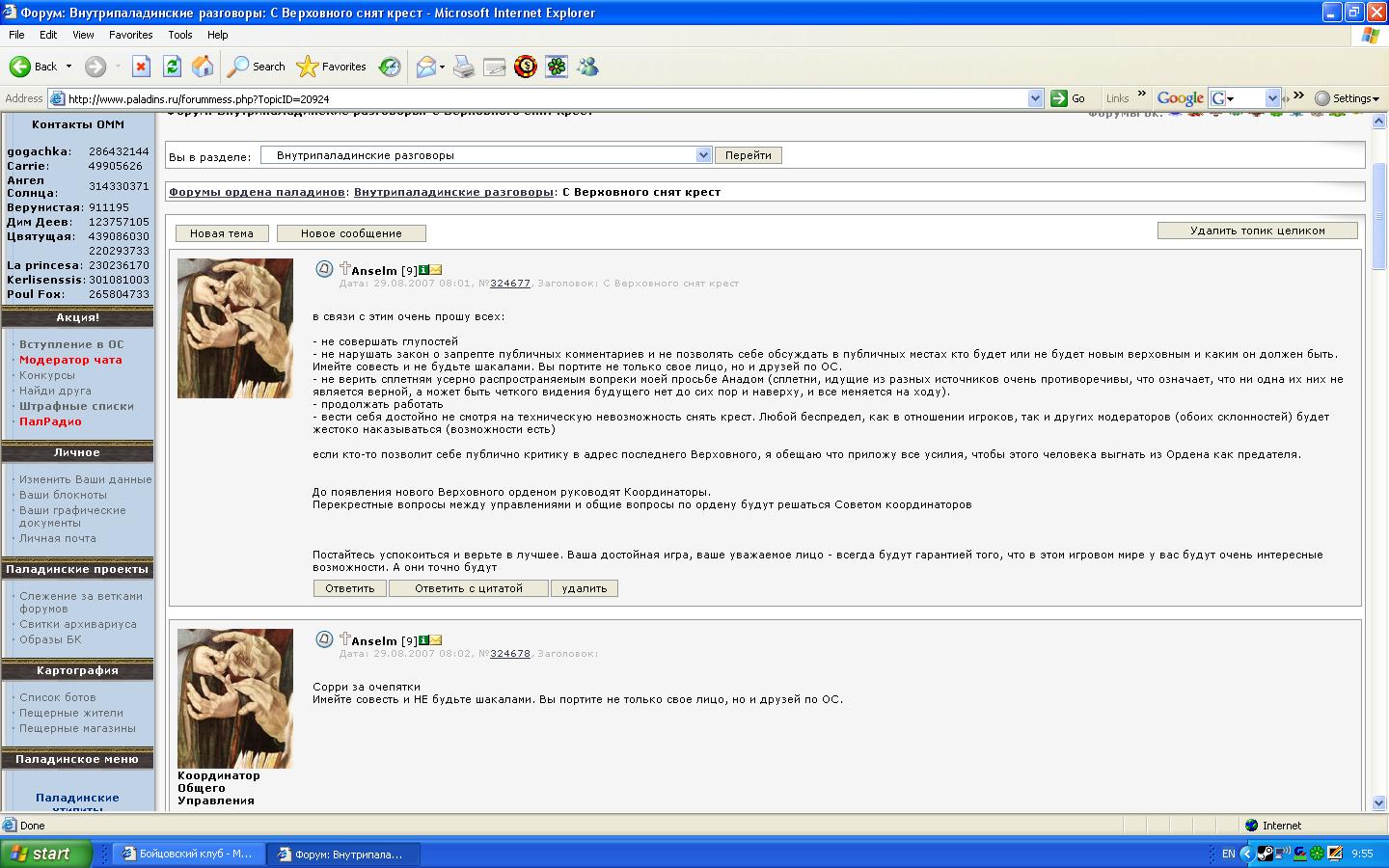Click the Mail envelope icon
Viewport: 1389px width, 868px height.
425,67
